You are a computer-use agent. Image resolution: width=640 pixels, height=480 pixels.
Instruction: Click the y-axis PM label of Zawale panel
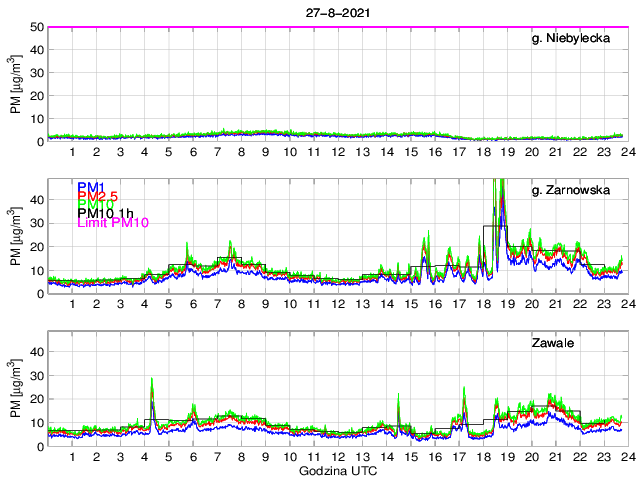coord(17,388)
